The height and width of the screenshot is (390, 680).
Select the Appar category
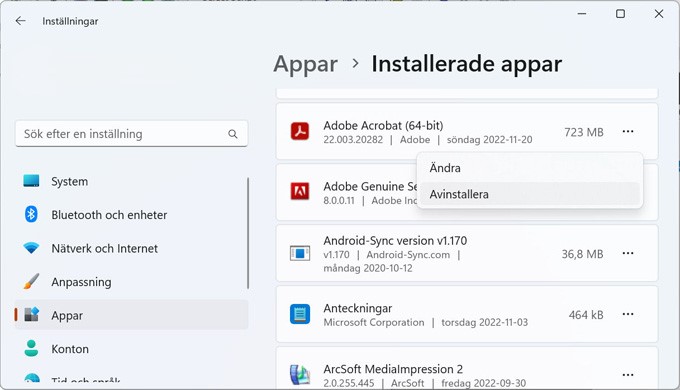click(x=131, y=315)
